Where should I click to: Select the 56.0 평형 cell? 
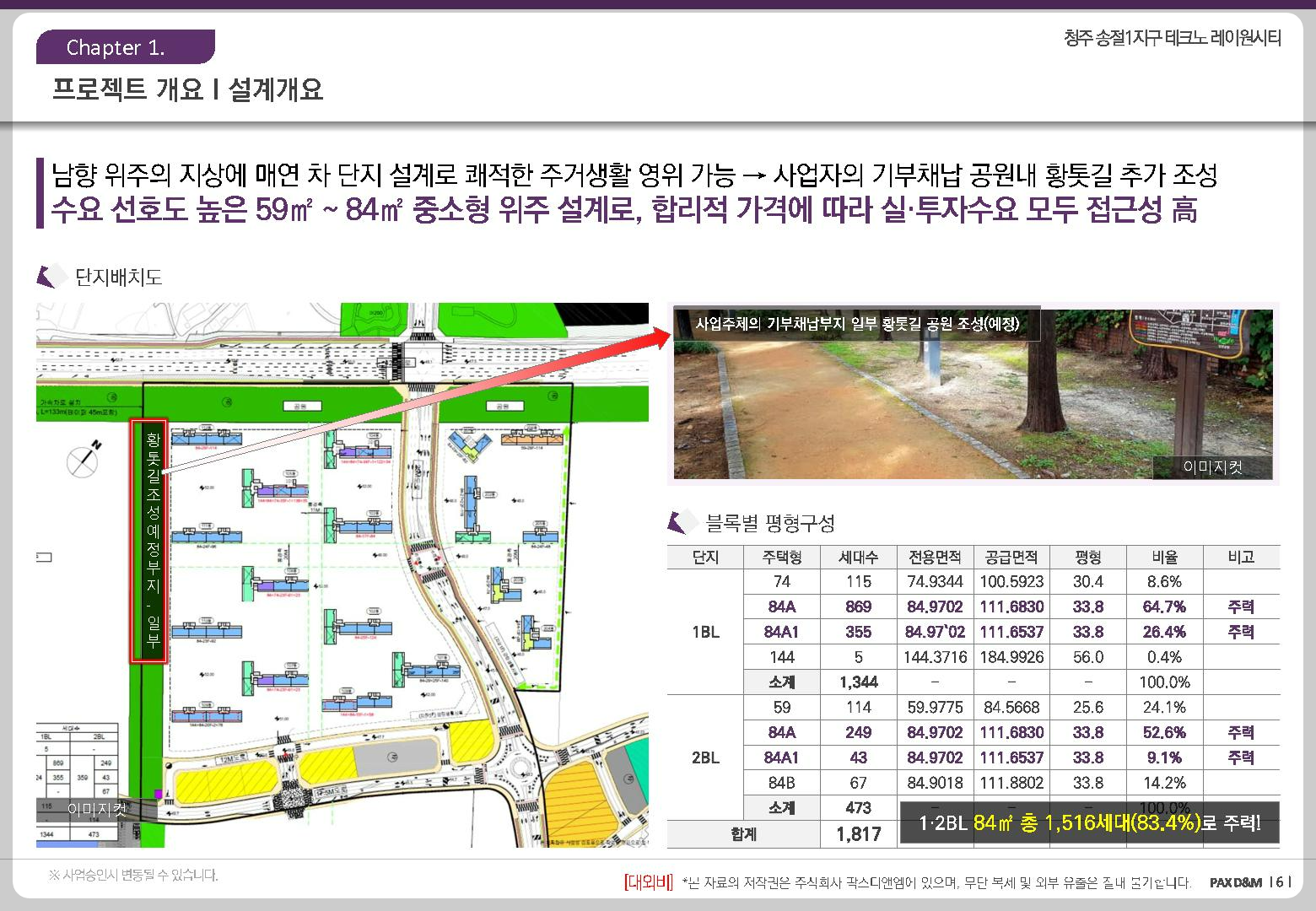click(x=1088, y=657)
